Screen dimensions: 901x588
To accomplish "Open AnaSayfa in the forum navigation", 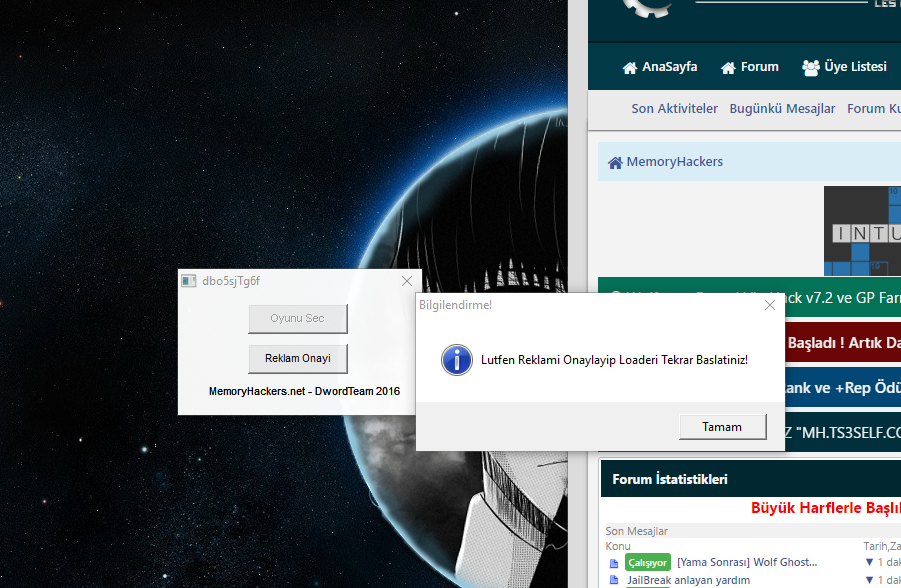I will (669, 67).
